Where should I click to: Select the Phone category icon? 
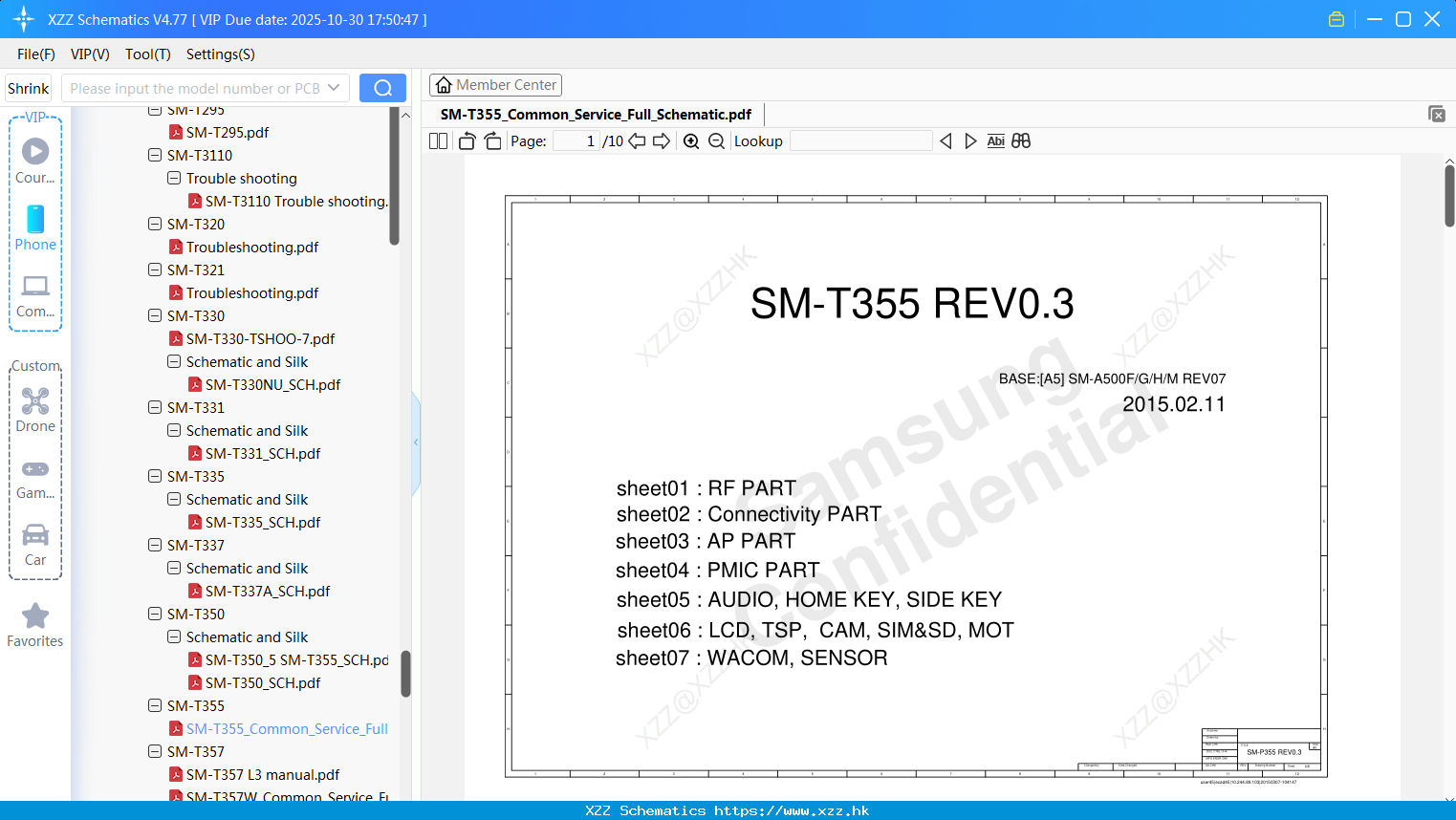click(x=35, y=228)
